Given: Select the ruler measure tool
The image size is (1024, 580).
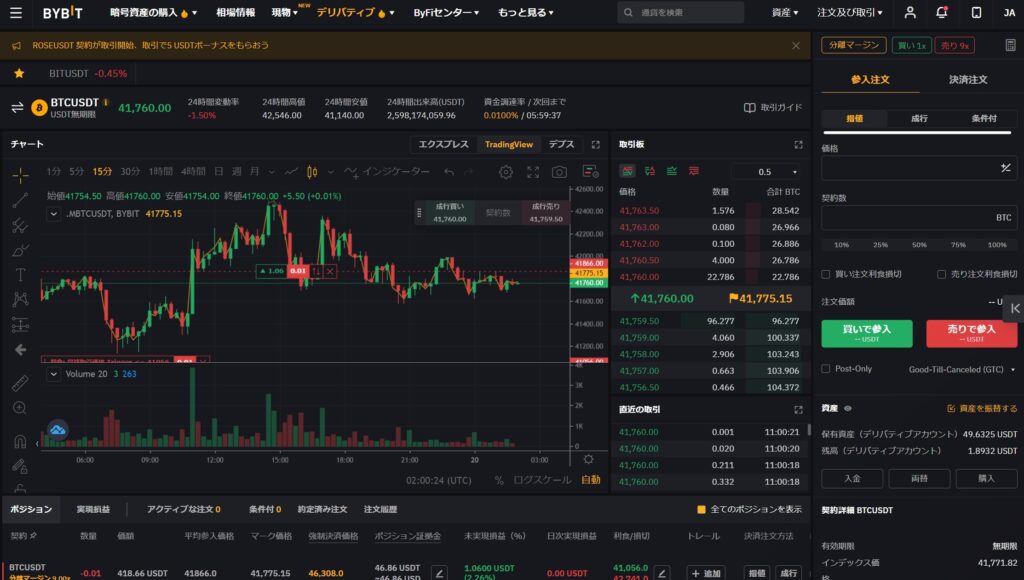Looking at the screenshot, I should point(20,383).
